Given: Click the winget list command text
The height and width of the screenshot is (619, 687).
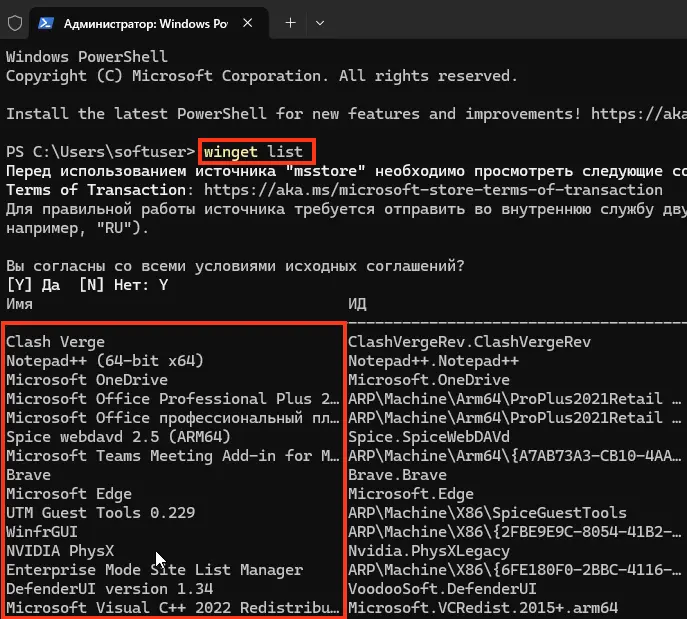Looking at the screenshot, I should click(x=253, y=152).
